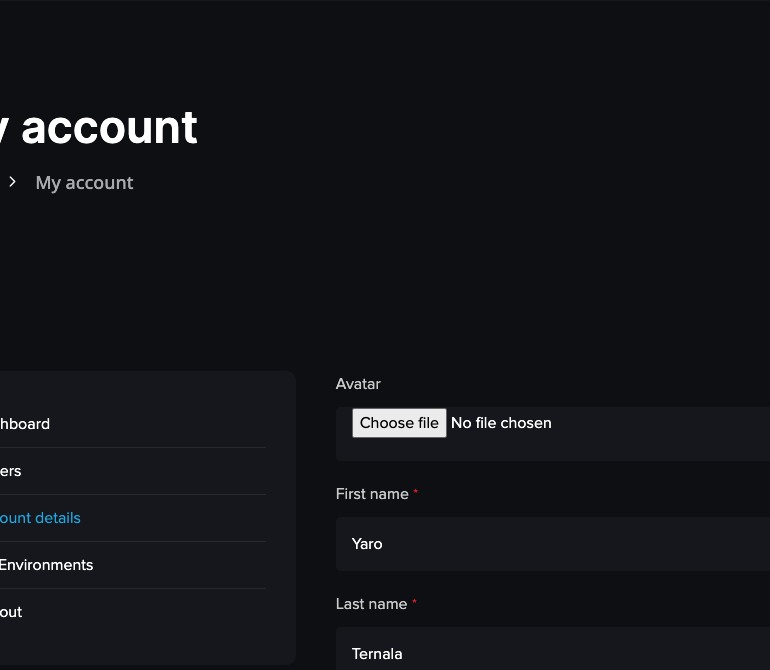Image resolution: width=770 pixels, height=670 pixels.
Task: Click the First name label
Action: click(372, 494)
